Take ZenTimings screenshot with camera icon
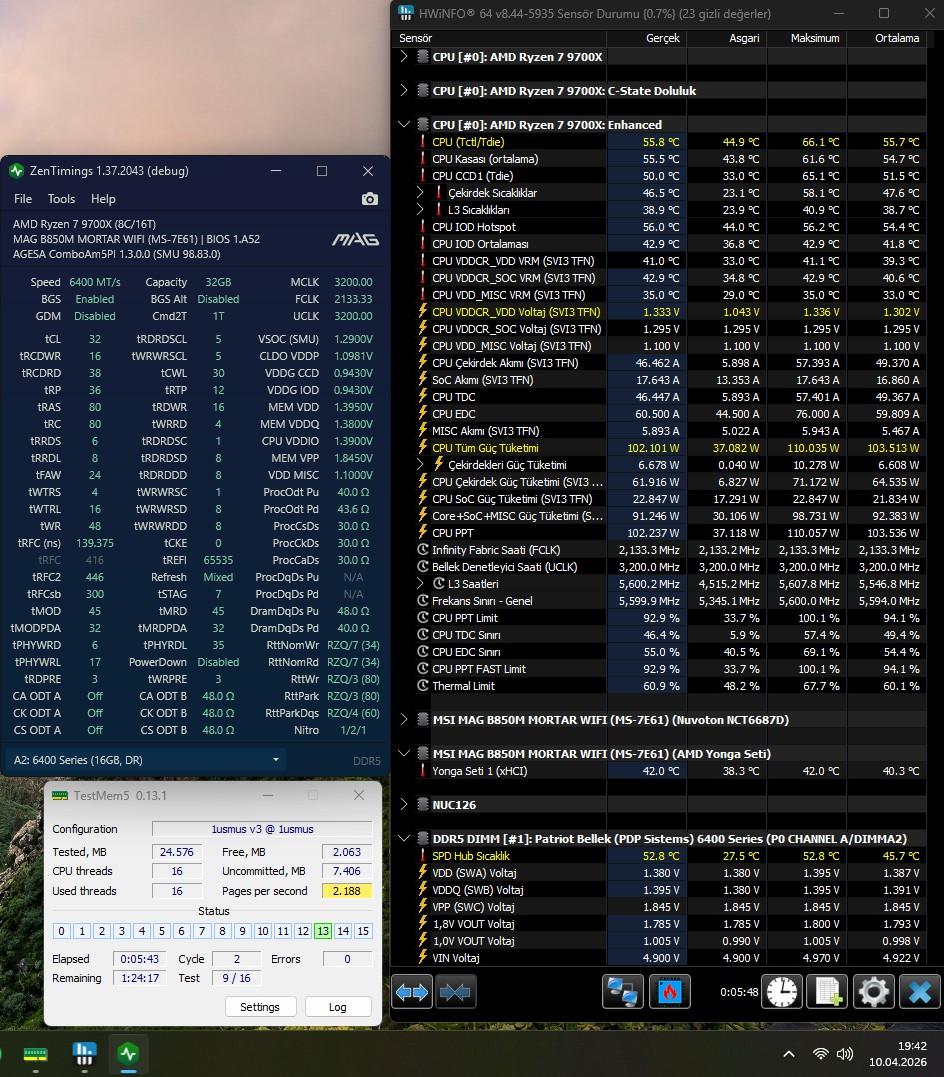The image size is (944, 1077). coord(370,199)
